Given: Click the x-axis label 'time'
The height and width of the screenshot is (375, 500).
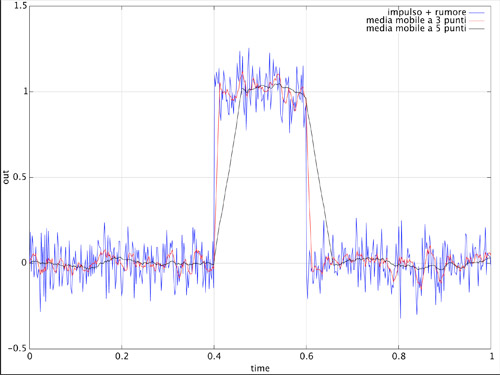Looking at the screenshot, I should coord(260,368).
